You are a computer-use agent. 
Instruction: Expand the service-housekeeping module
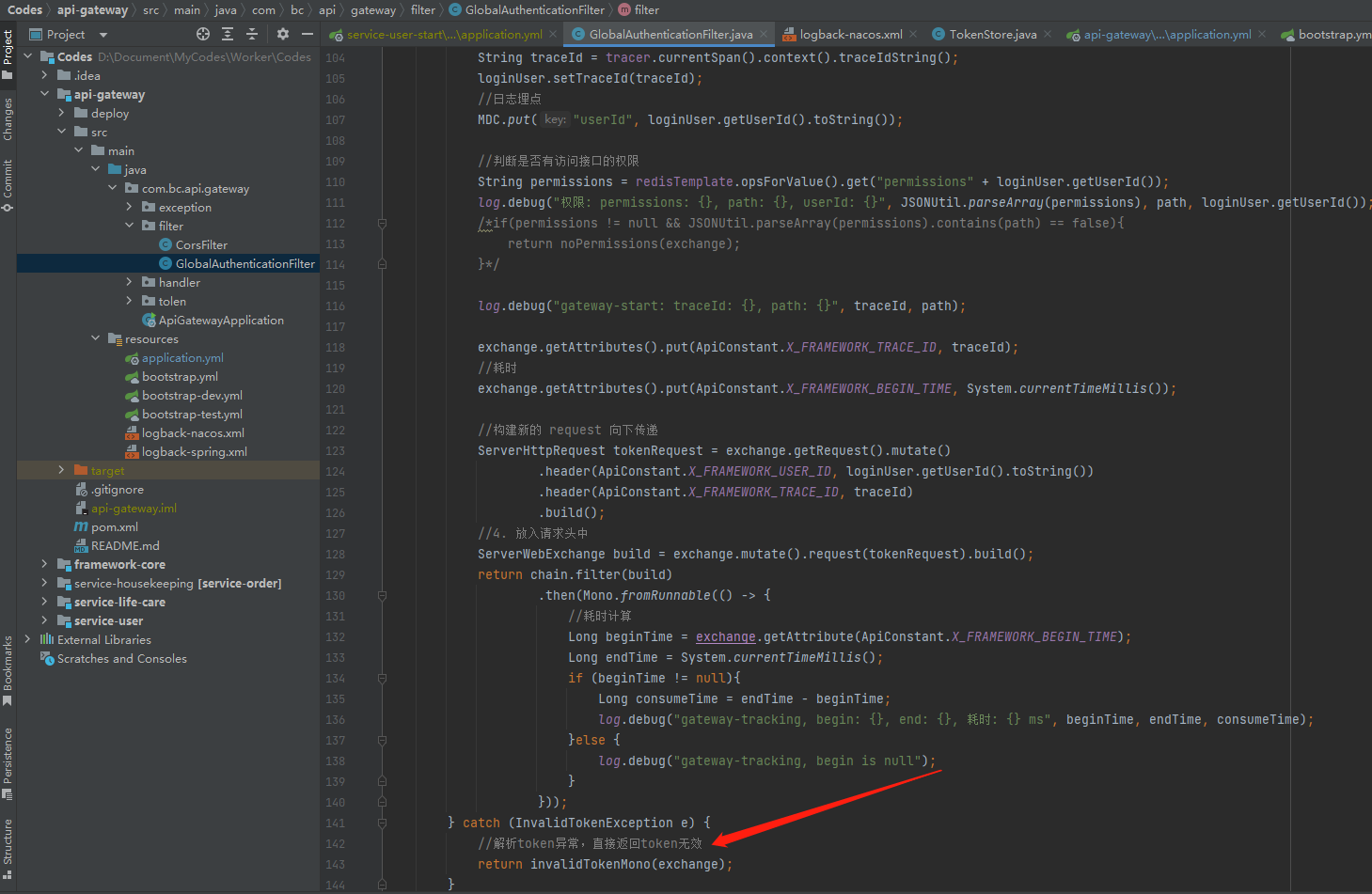click(44, 583)
